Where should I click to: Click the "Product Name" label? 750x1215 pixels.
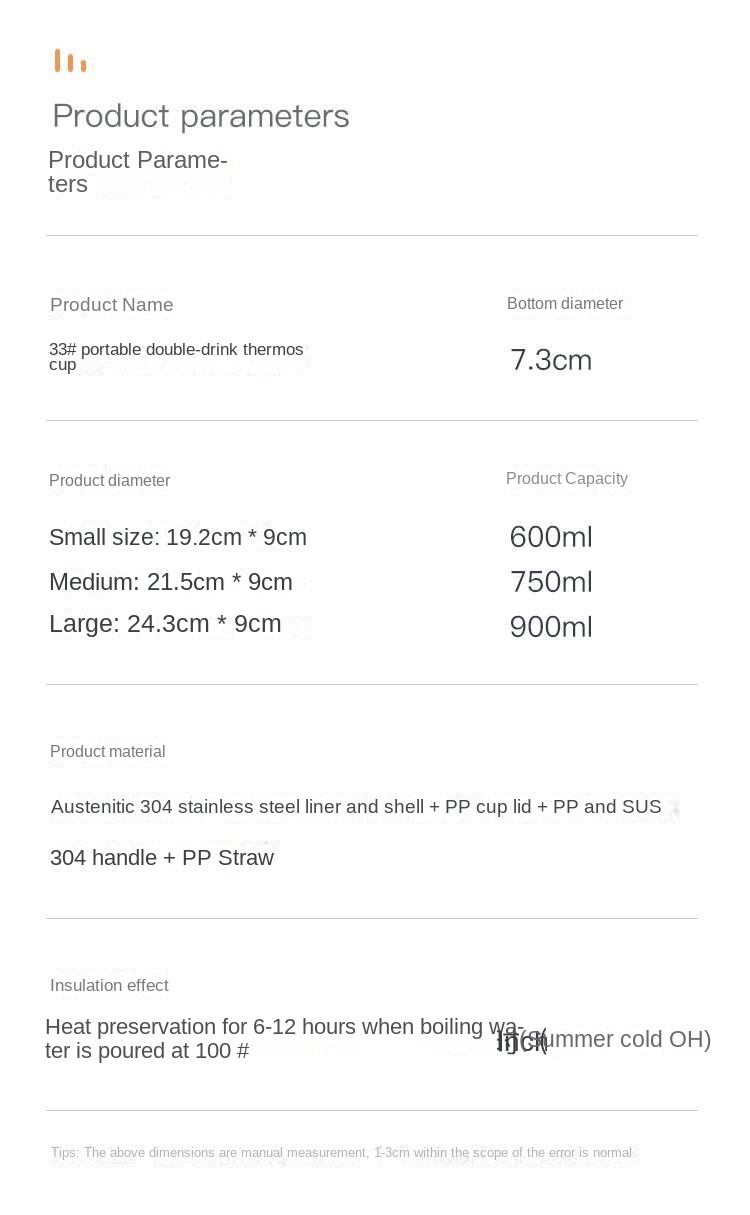coord(112,305)
